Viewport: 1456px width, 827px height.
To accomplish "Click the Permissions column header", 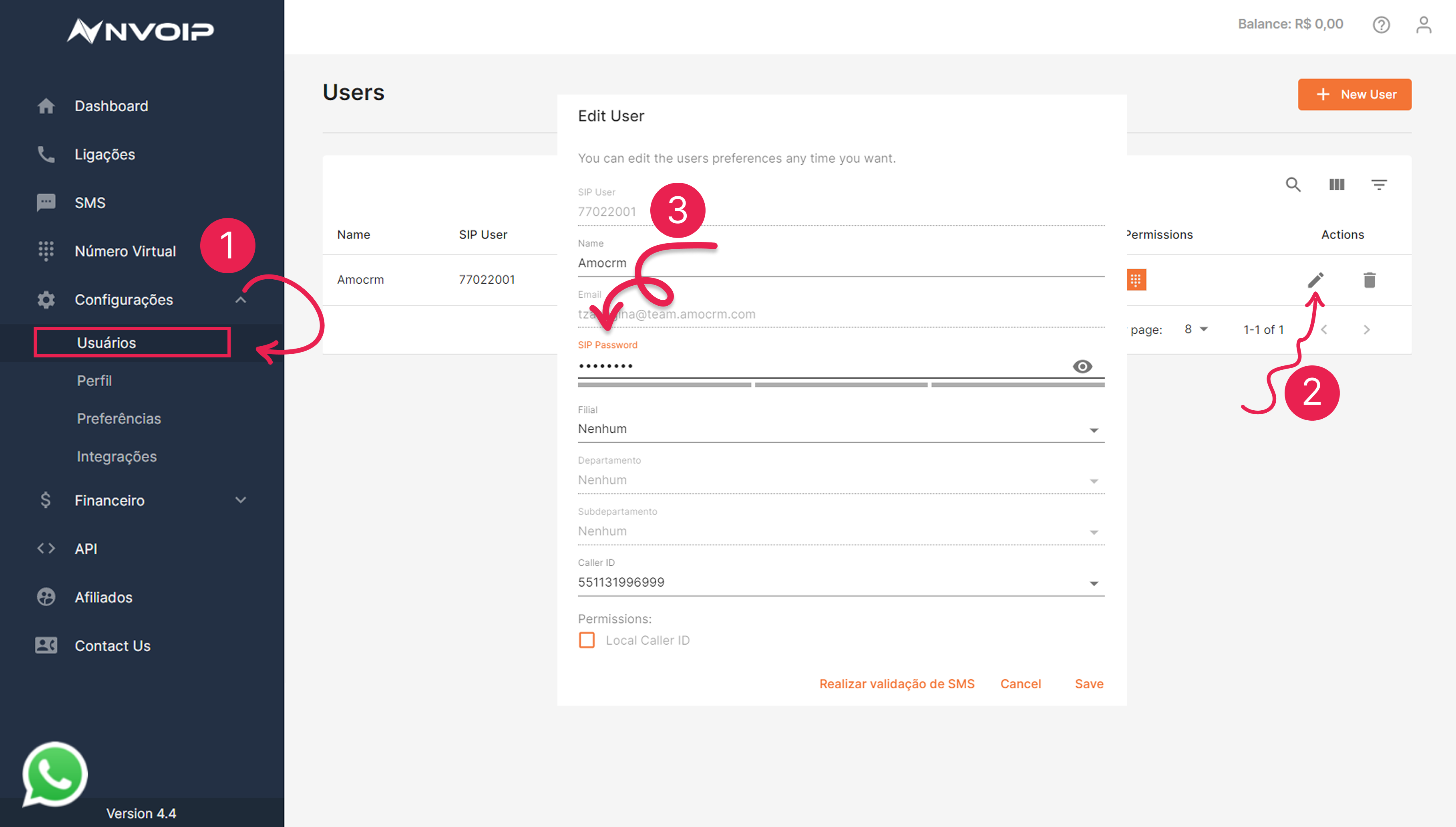I will click(x=1160, y=234).
